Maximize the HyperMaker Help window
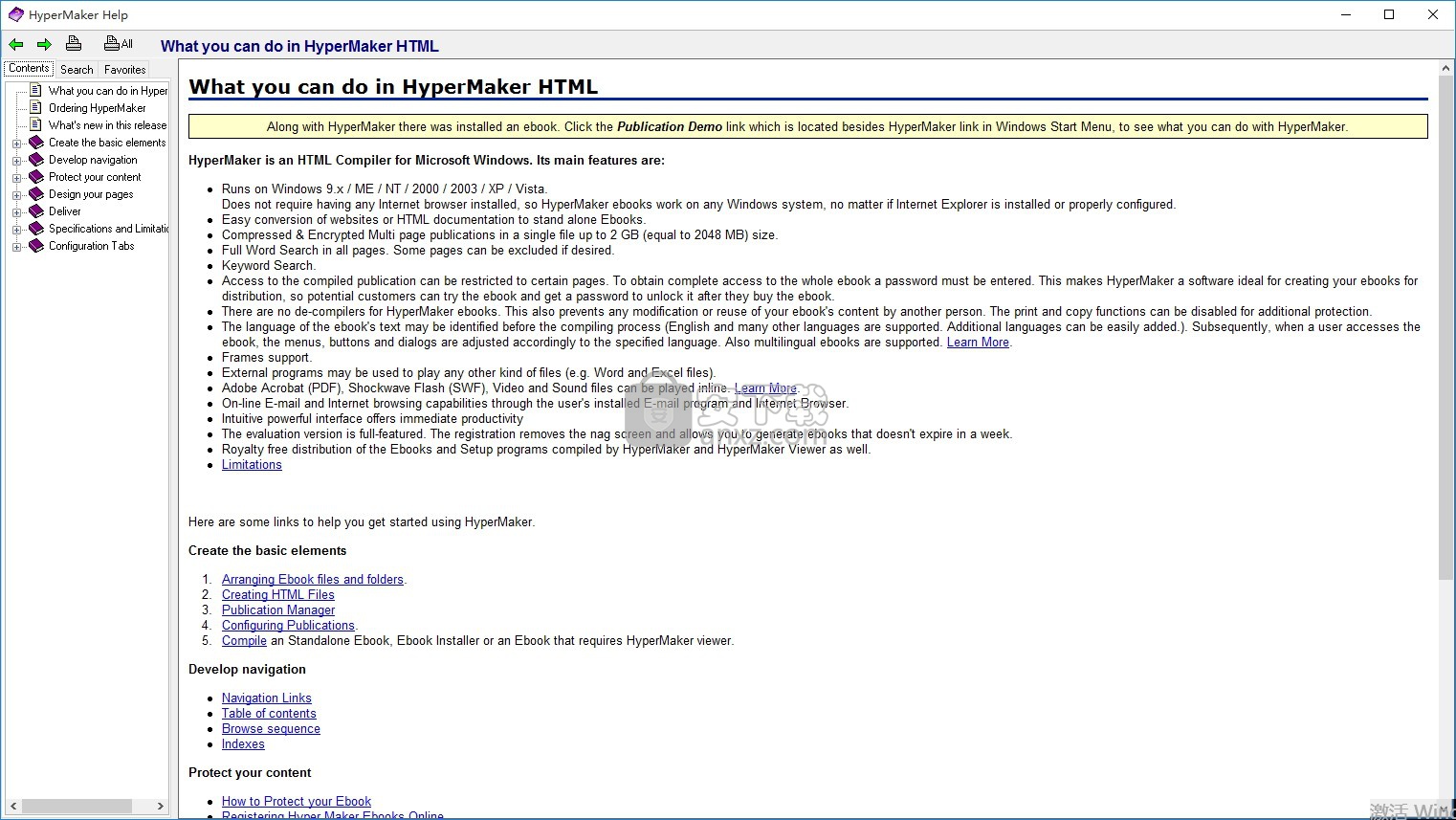This screenshot has width=1456, height=820. [x=1389, y=14]
